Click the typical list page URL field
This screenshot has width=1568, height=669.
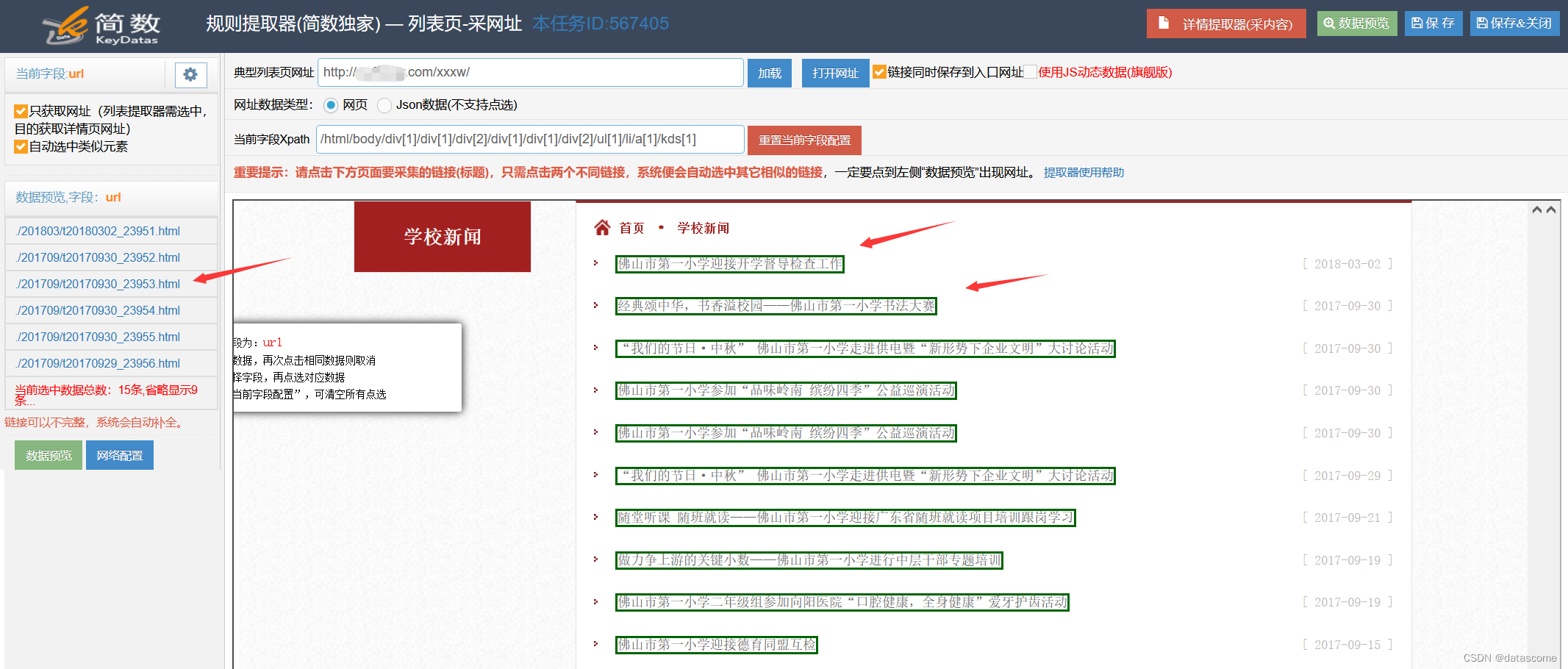pos(531,73)
